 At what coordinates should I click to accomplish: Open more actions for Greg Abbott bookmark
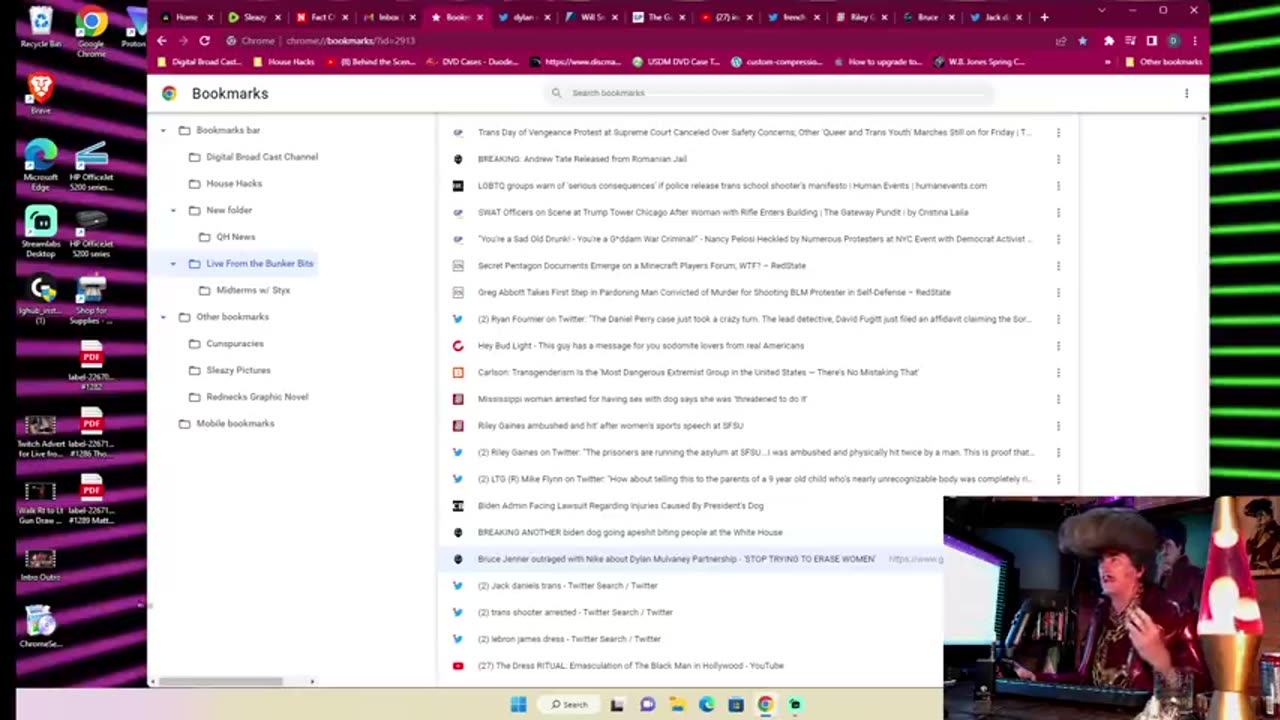(1058, 292)
